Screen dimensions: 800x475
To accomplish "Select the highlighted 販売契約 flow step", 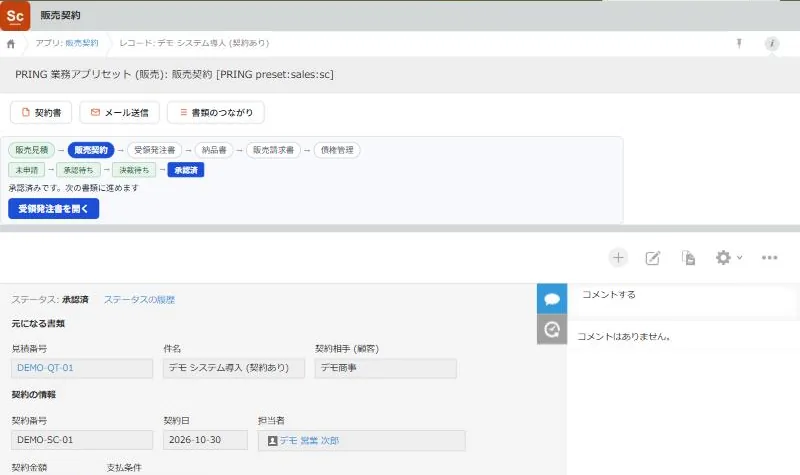I will [x=91, y=150].
